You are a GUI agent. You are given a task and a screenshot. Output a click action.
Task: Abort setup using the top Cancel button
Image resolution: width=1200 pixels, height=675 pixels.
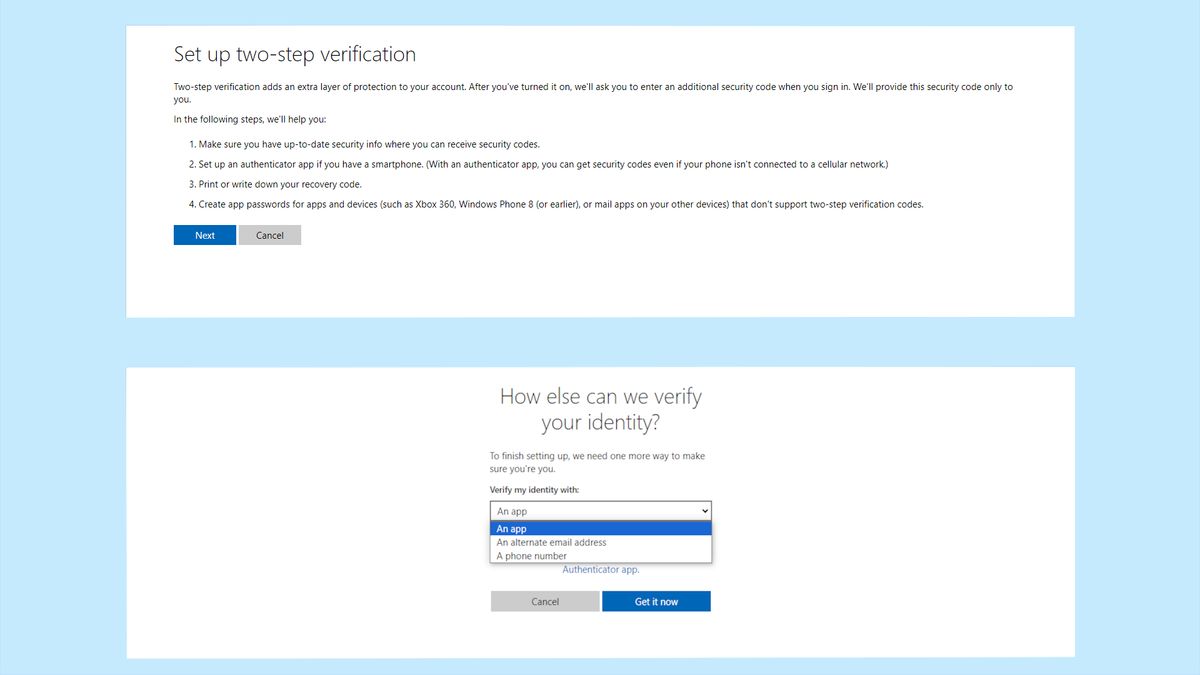(270, 234)
